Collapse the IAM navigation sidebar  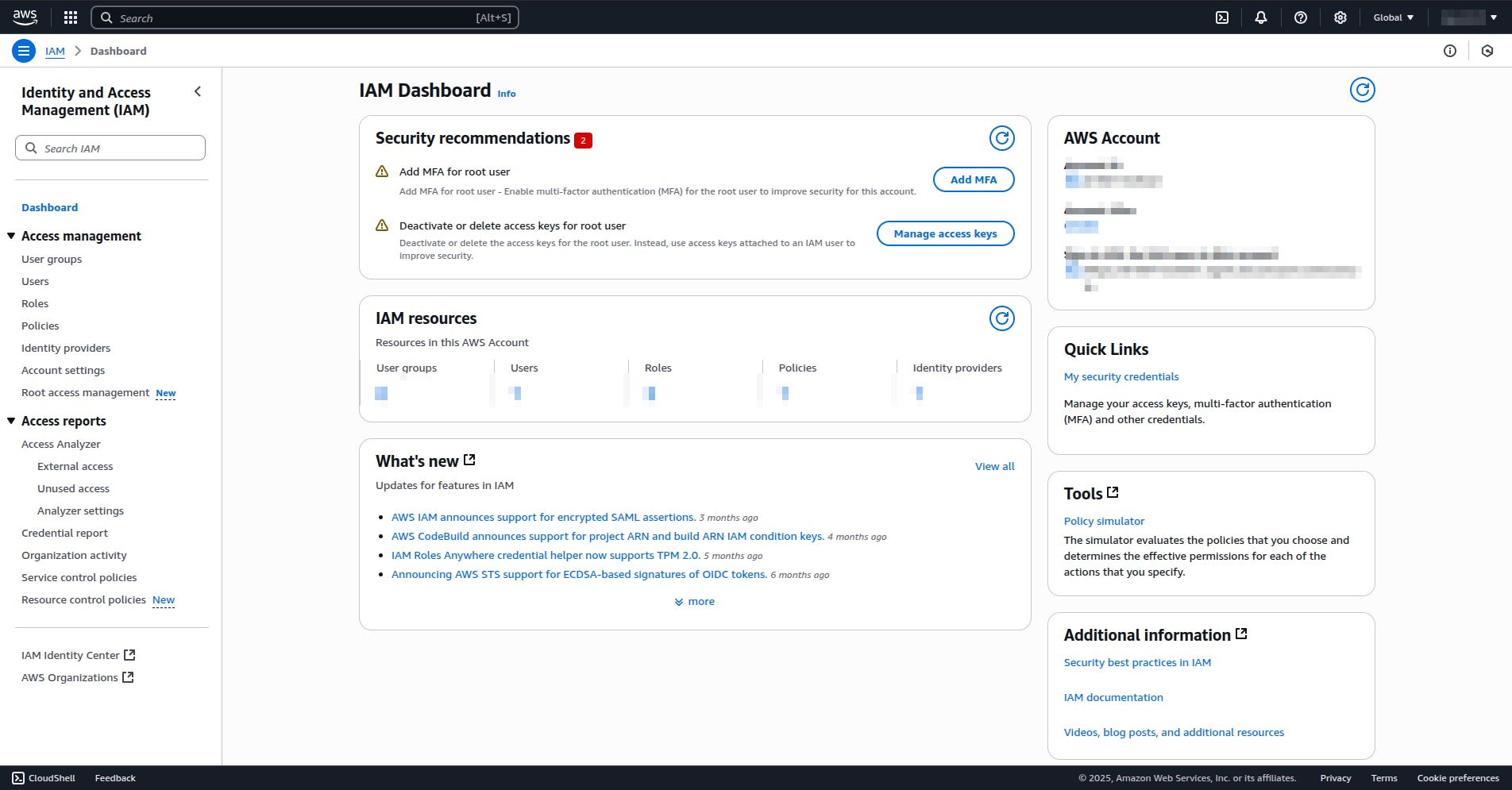pos(197,91)
